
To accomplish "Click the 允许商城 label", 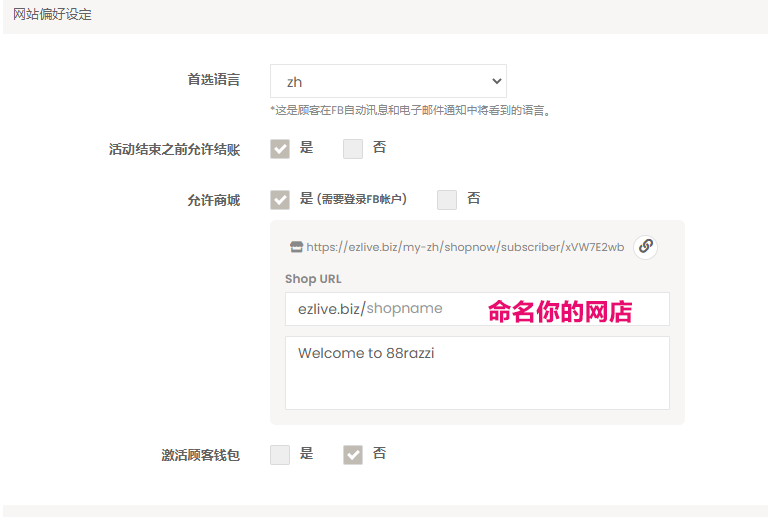I will (214, 200).
